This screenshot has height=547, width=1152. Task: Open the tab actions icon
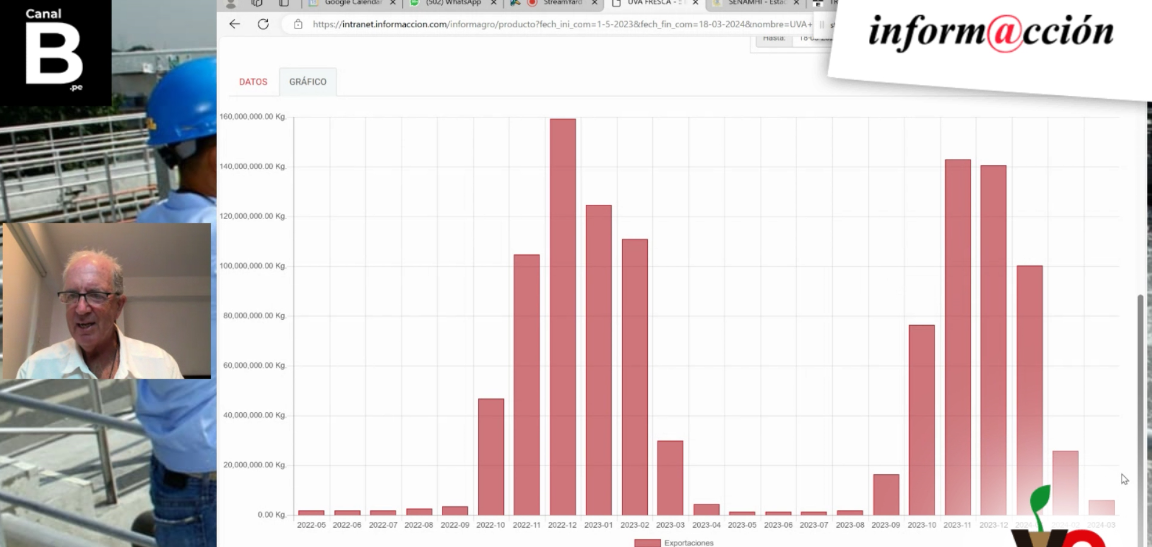284,4
